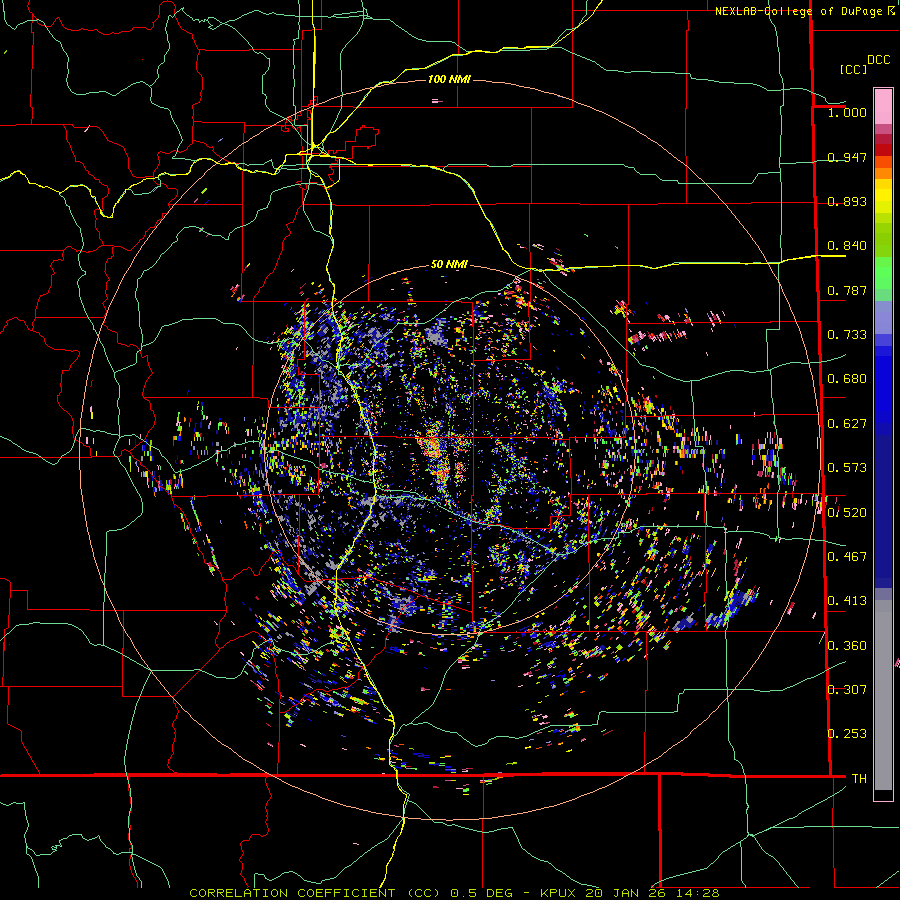Click the 0.680 scale value

[847, 379]
